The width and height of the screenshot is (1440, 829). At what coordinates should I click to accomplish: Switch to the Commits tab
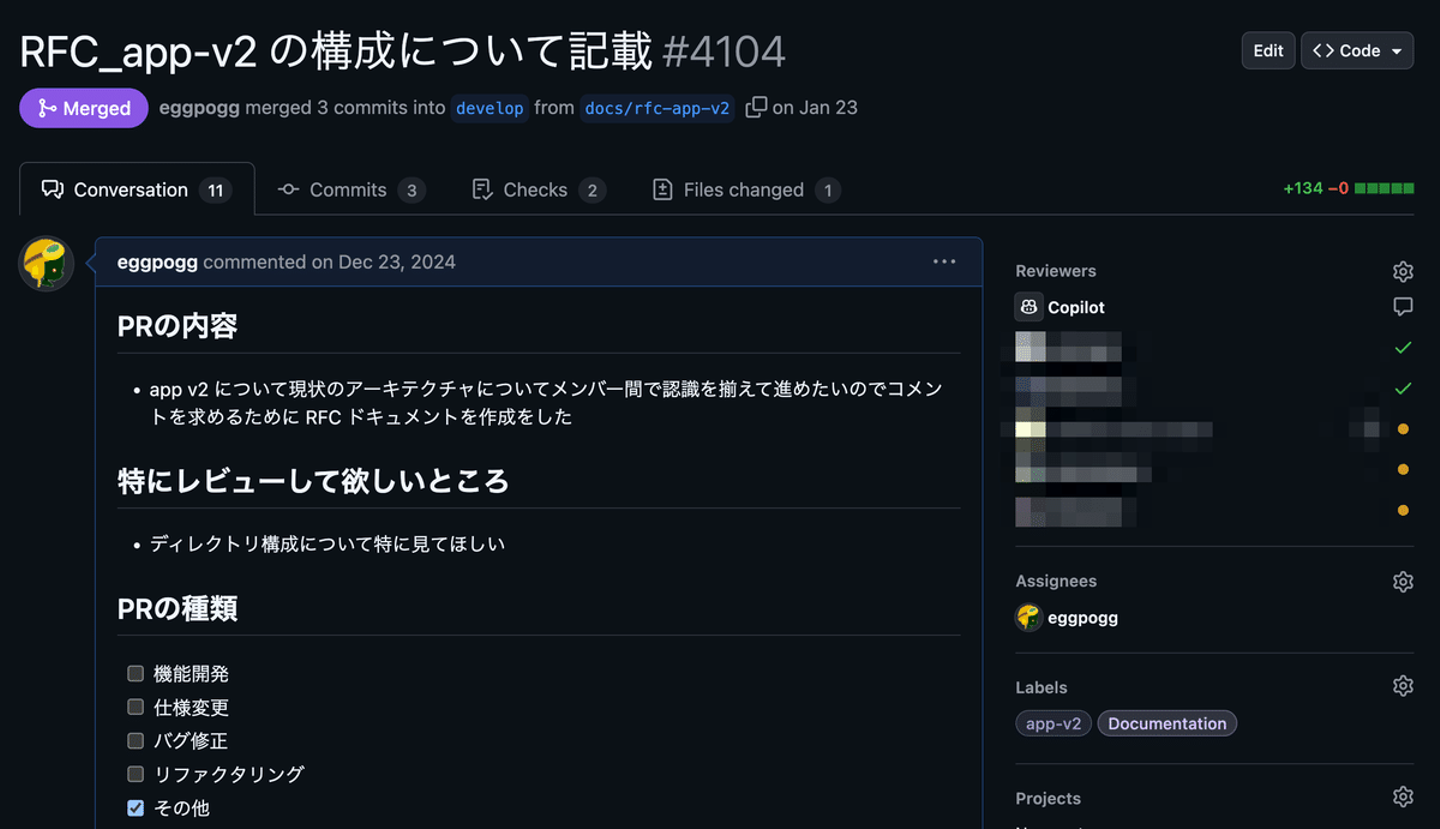351,189
